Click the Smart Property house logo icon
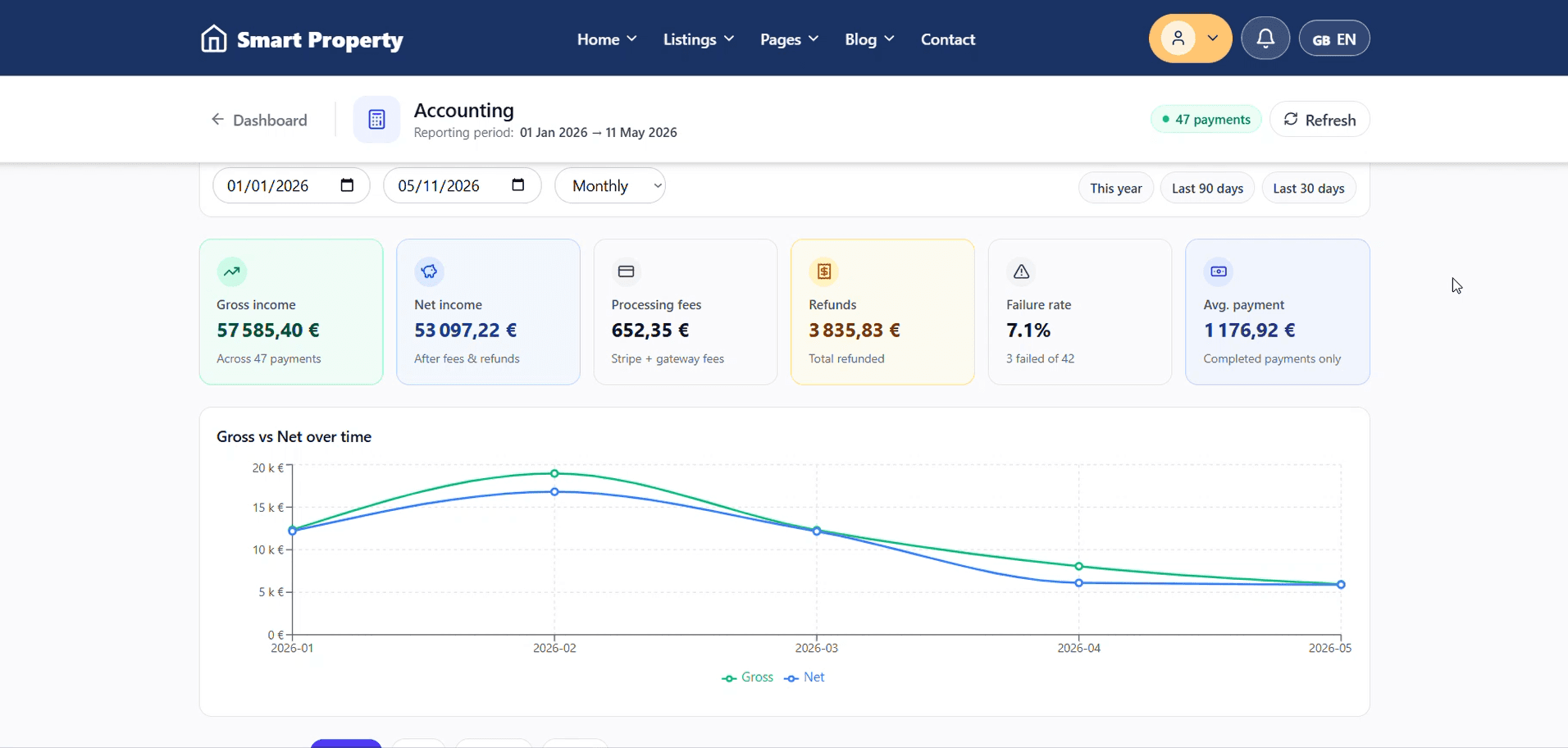Image resolution: width=1568 pixels, height=748 pixels. pyautogui.click(x=213, y=39)
